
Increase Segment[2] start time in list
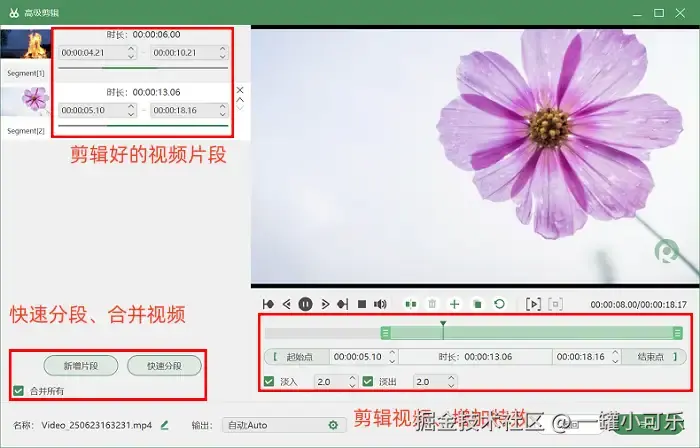pyautogui.click(x=131, y=106)
